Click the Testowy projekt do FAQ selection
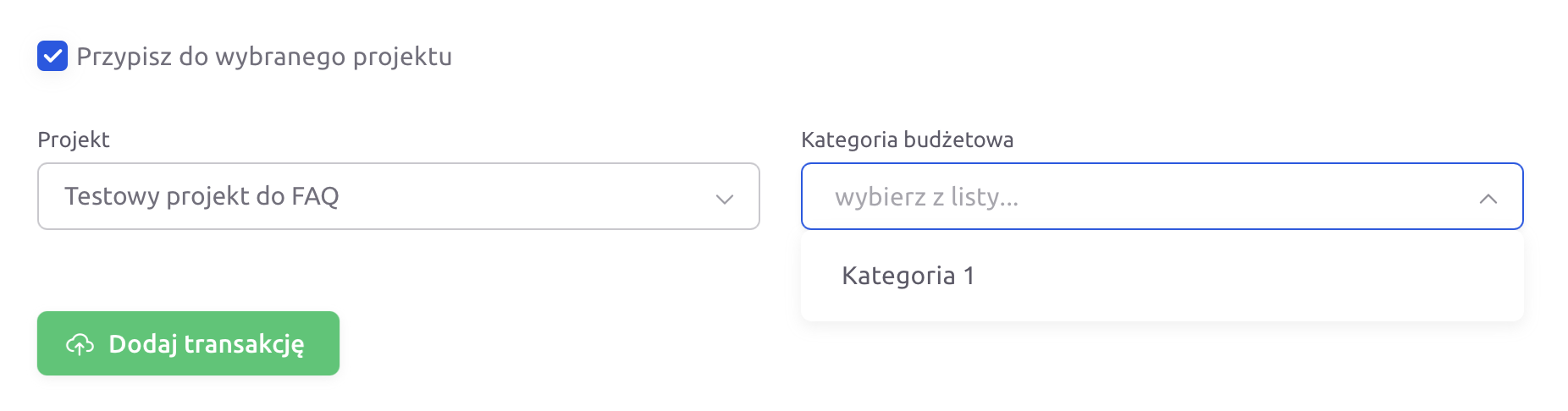The width and height of the screenshot is (1568, 411). point(202,196)
